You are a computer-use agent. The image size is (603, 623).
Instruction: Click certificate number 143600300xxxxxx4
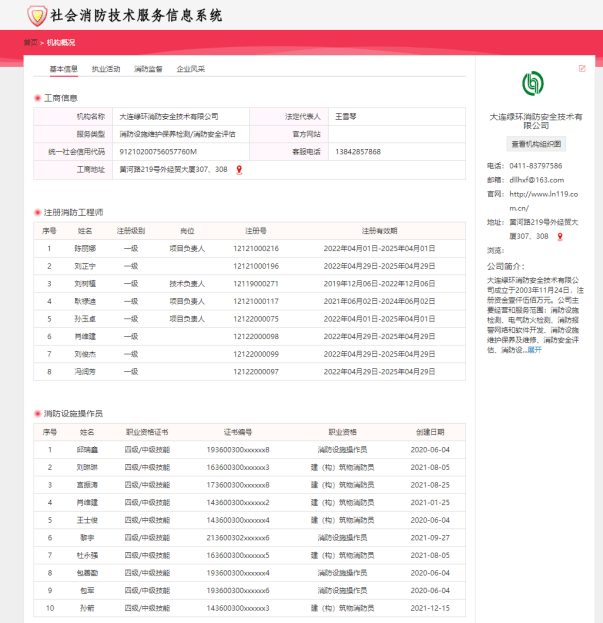238,520
